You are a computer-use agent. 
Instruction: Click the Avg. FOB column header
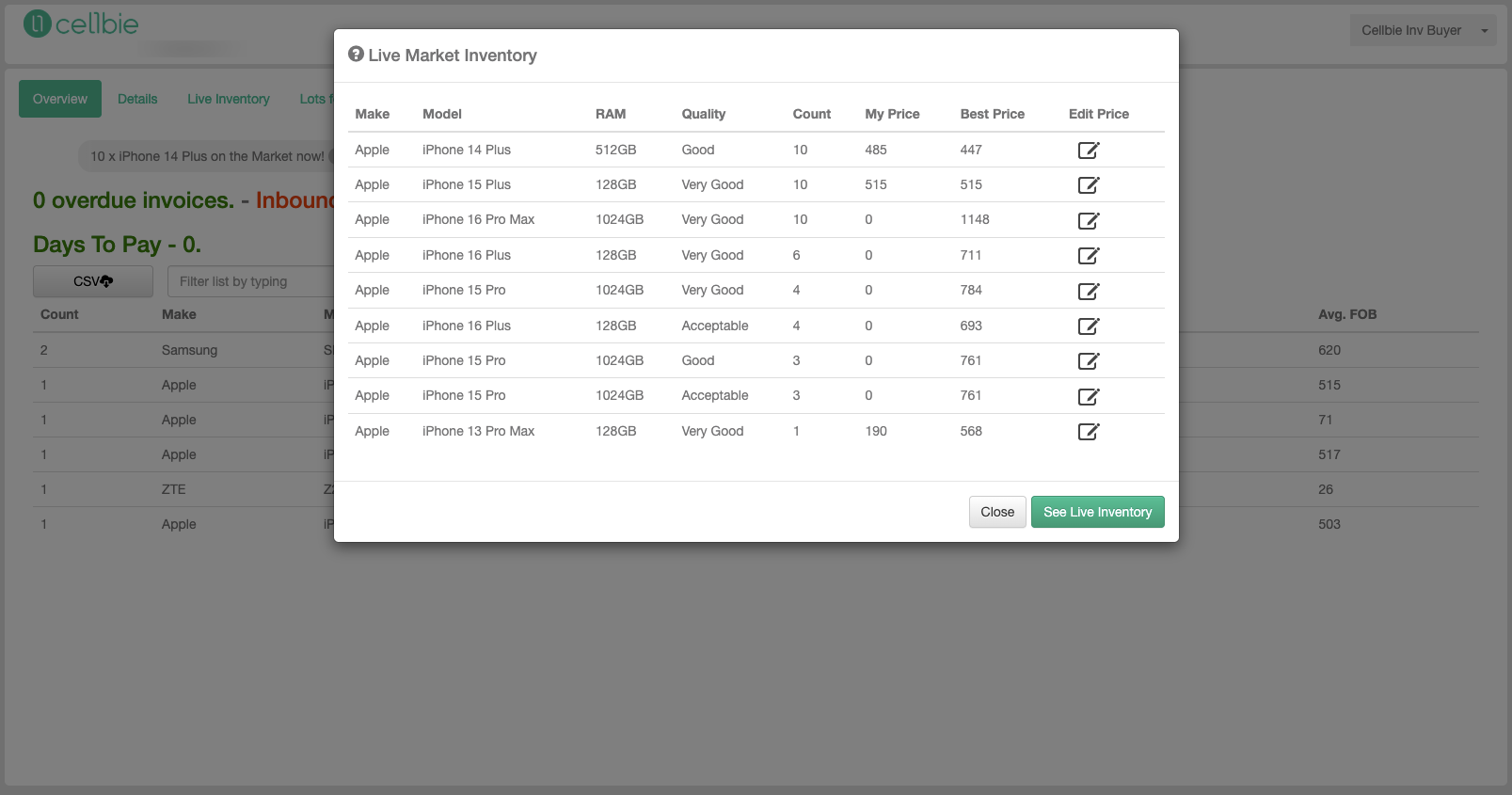1346,314
